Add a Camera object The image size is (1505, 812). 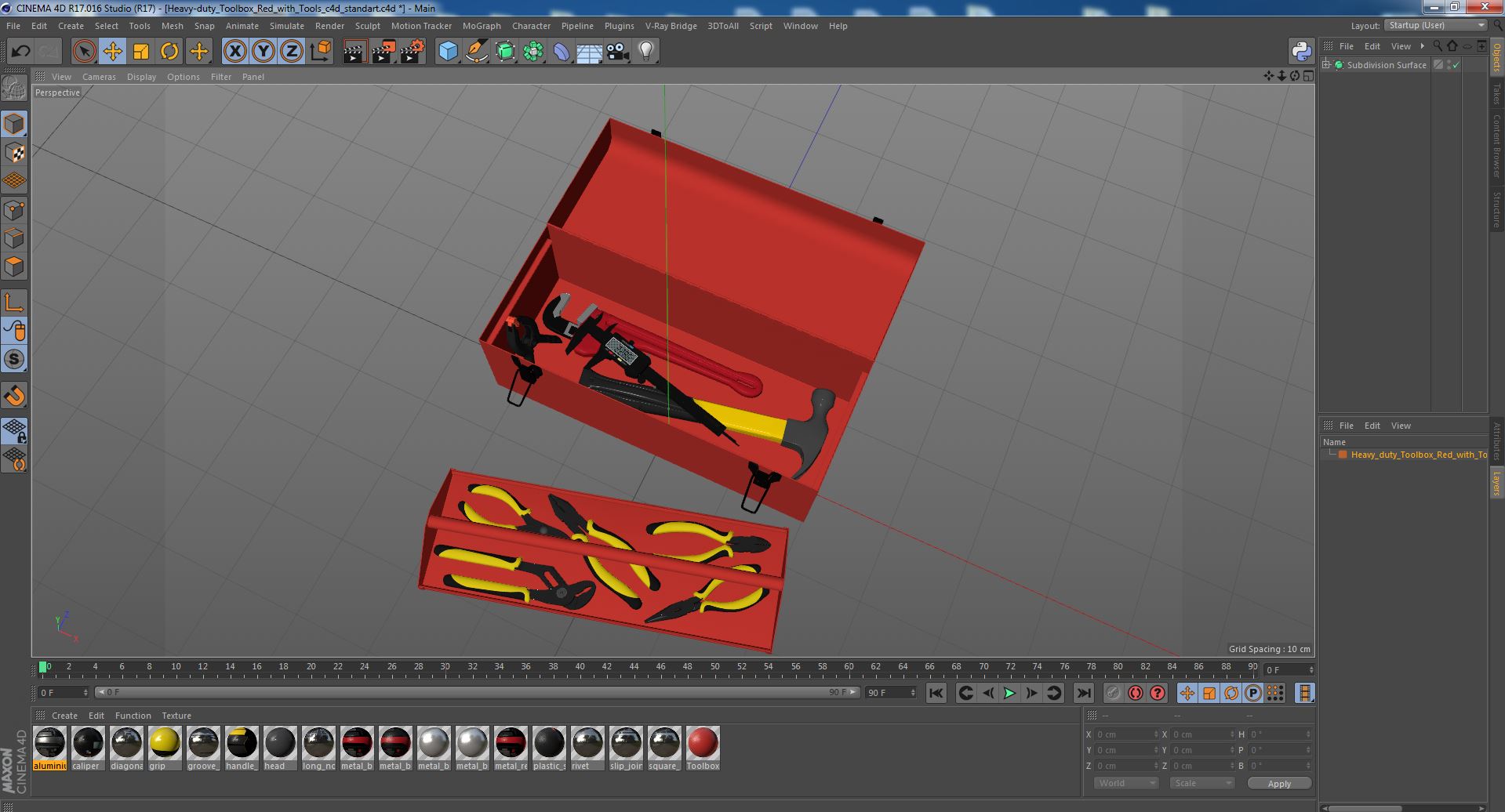click(618, 52)
